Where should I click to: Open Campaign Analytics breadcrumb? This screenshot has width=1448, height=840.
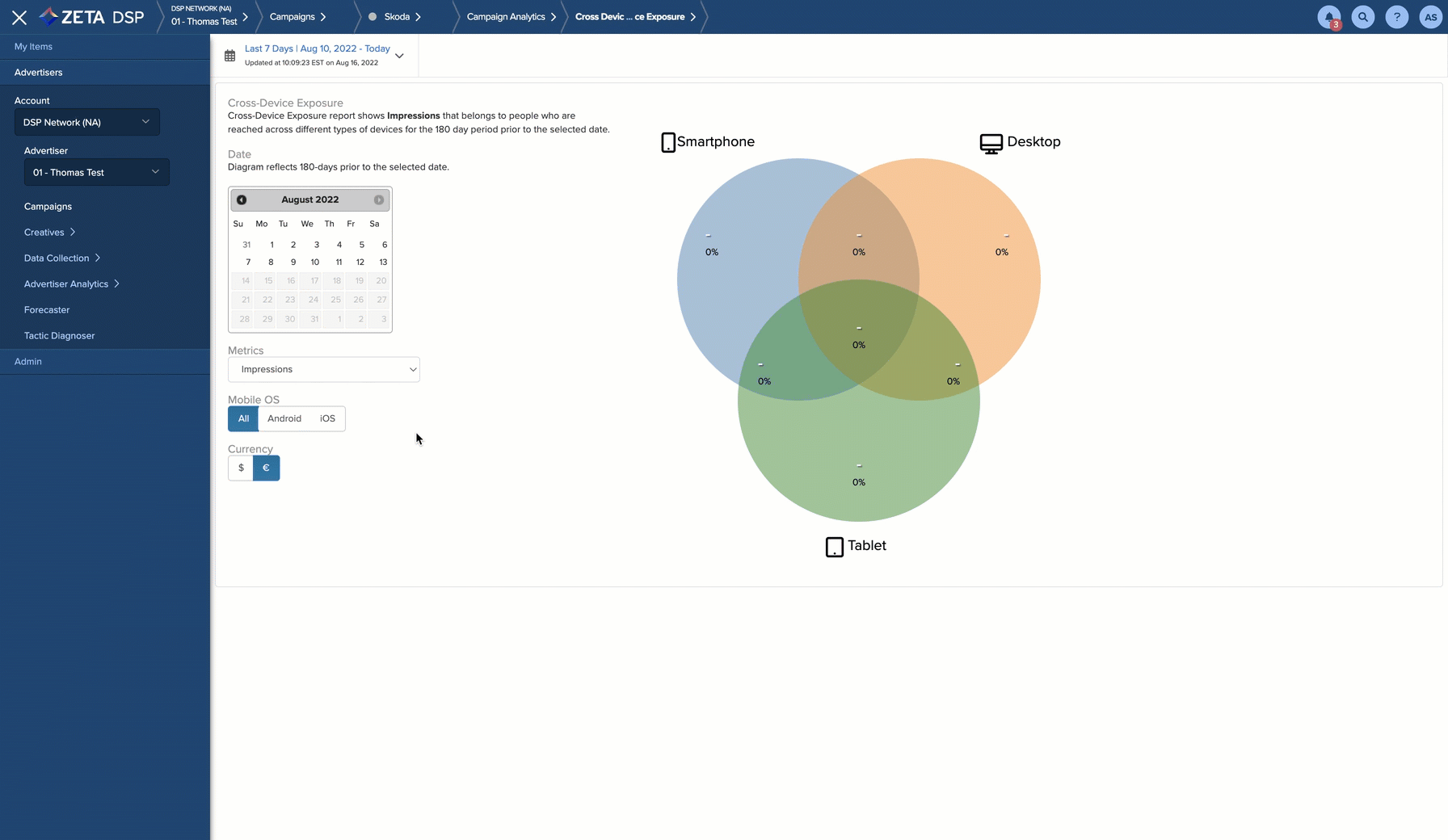(x=506, y=17)
